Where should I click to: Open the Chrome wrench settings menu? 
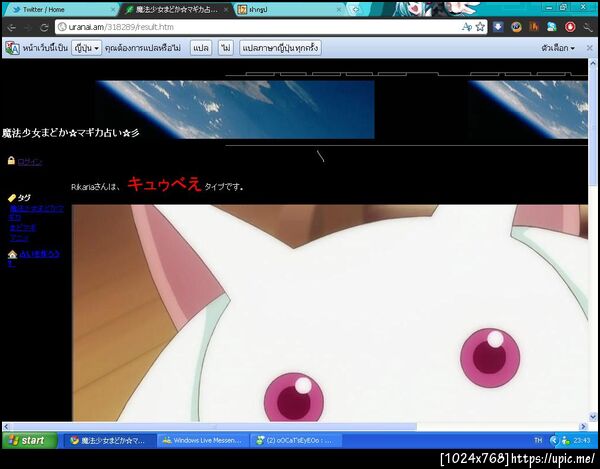click(588, 27)
